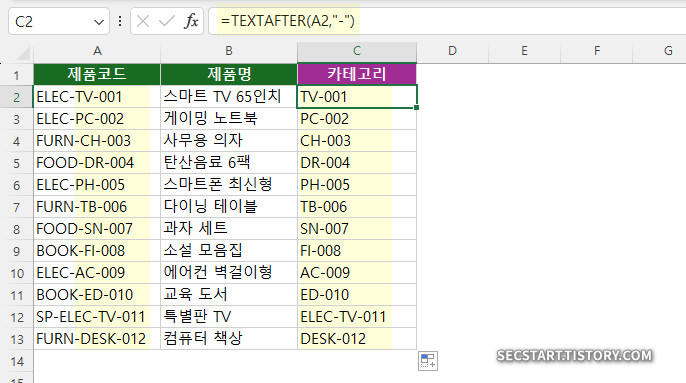Image resolution: width=686 pixels, height=383 pixels.
Task: Select cell 게이밍 노트북
Action: [x=229, y=119]
